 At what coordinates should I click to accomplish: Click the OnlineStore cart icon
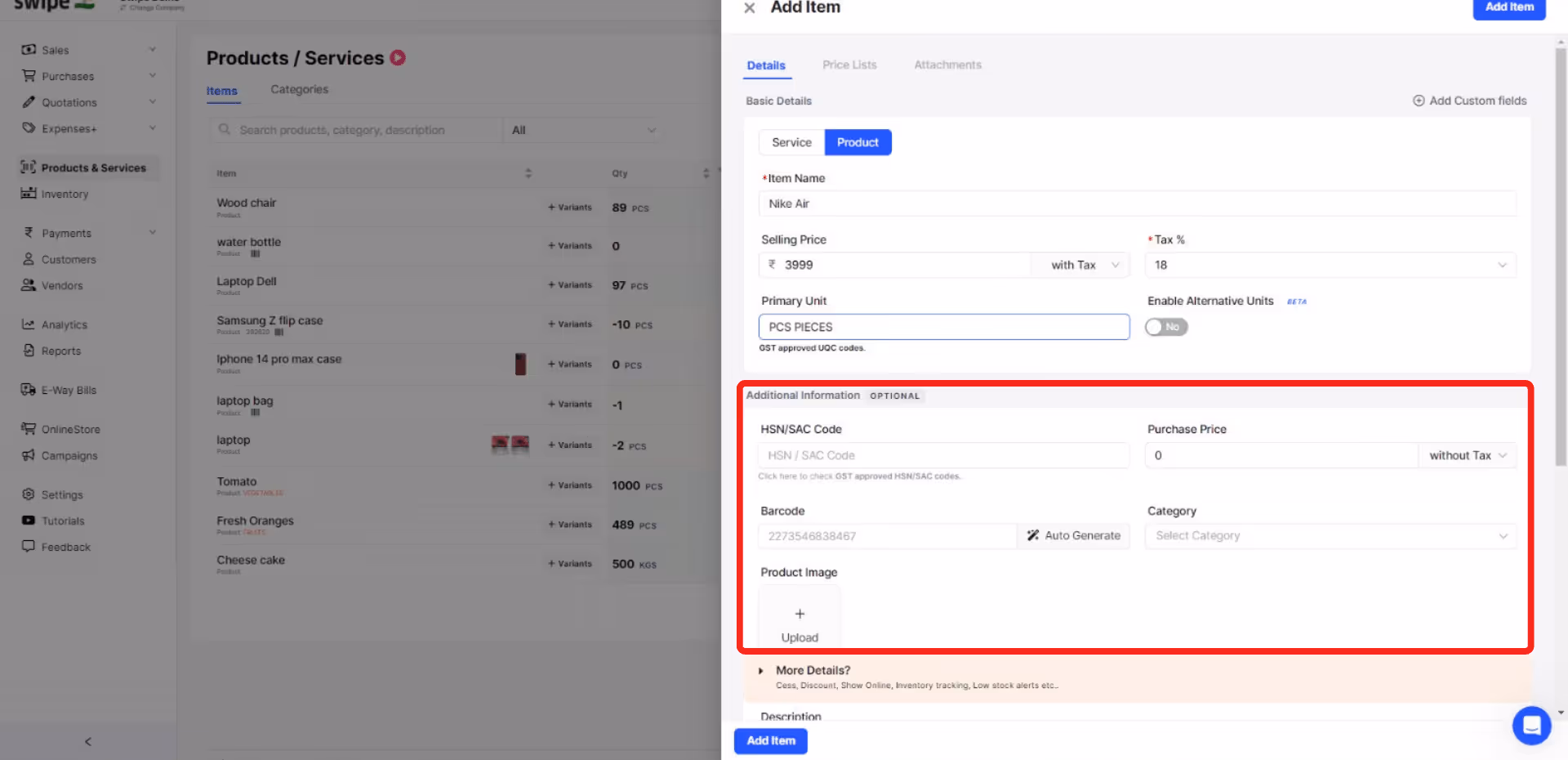29,429
